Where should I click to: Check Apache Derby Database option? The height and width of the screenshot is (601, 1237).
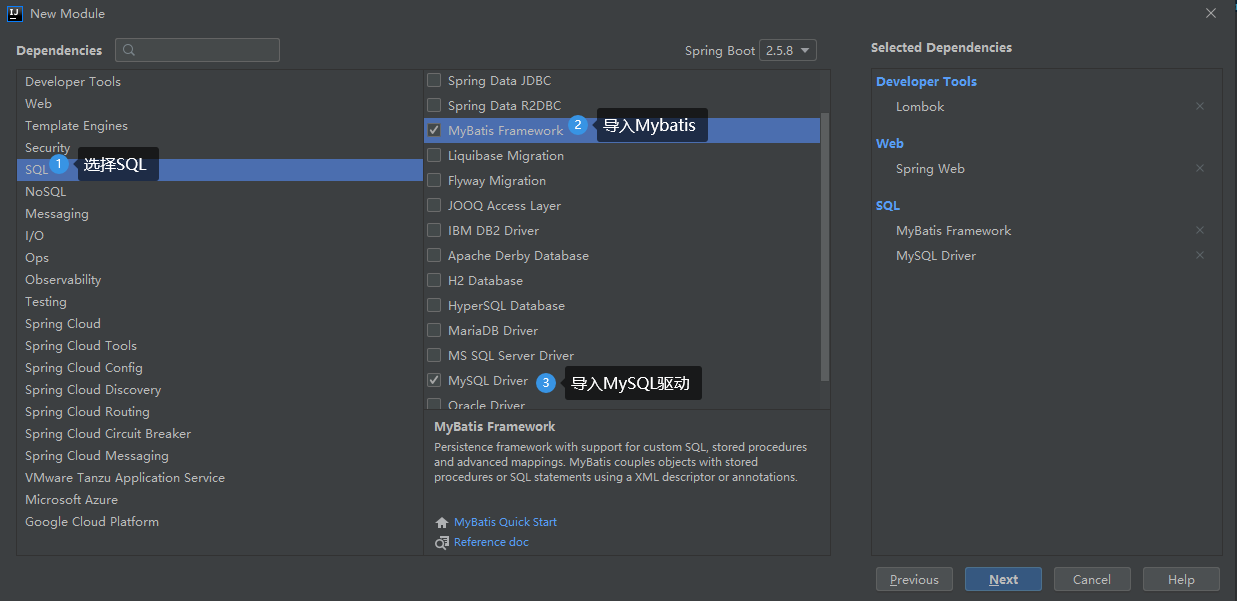434,255
